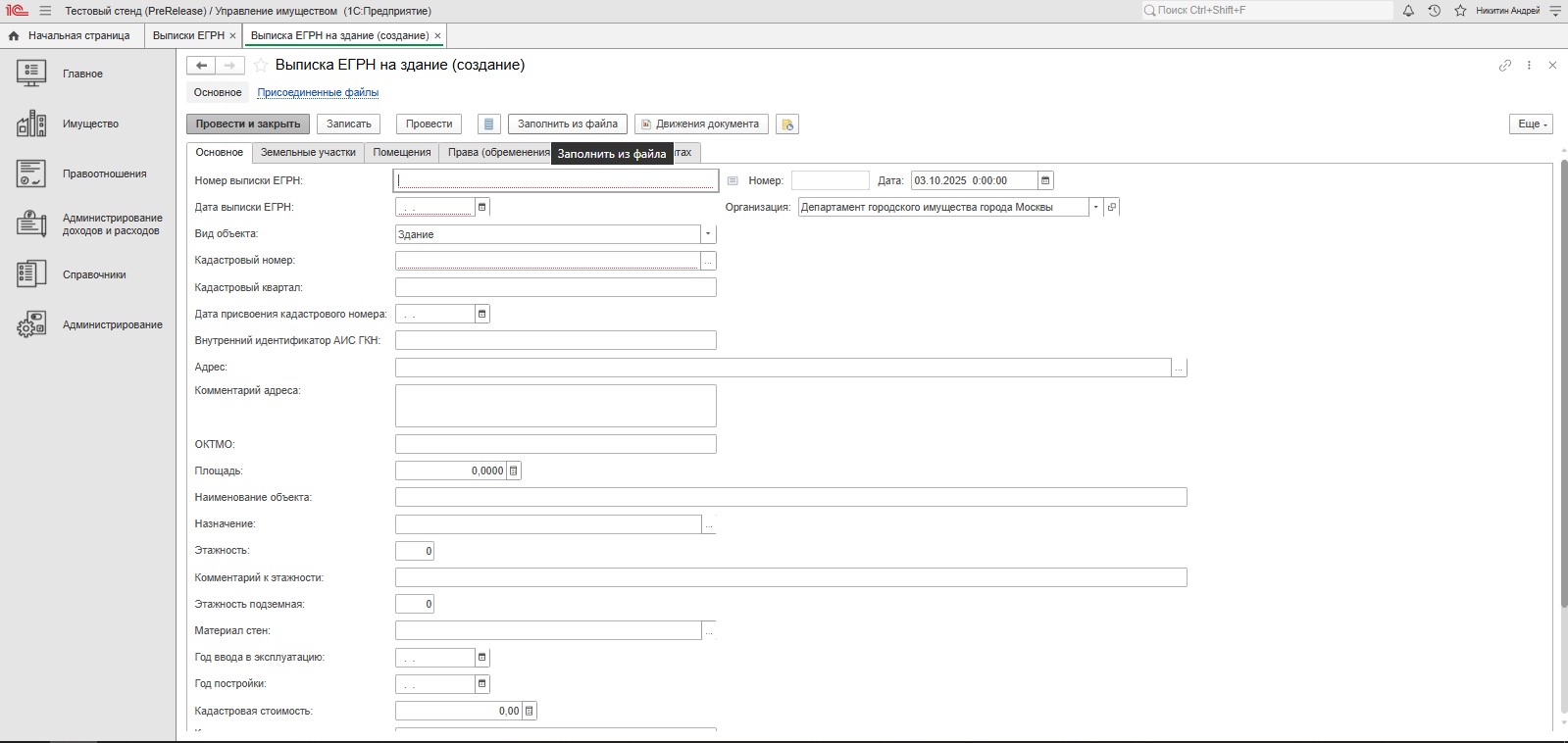1568x743 pixels.
Task: Open the history clock icon
Action: tap(1434, 11)
